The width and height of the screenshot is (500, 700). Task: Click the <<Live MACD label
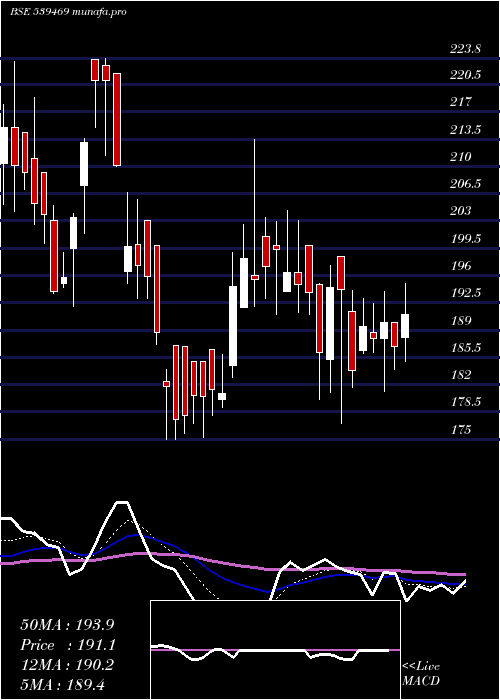[x=421, y=673]
